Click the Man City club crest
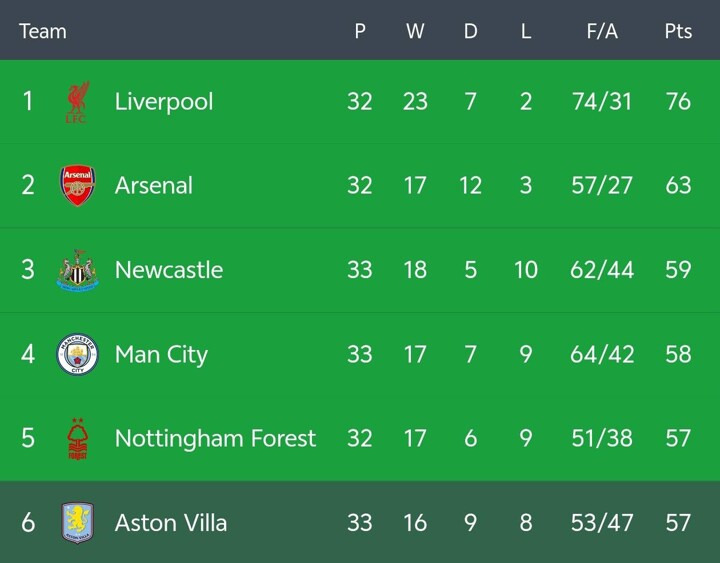 click(77, 355)
